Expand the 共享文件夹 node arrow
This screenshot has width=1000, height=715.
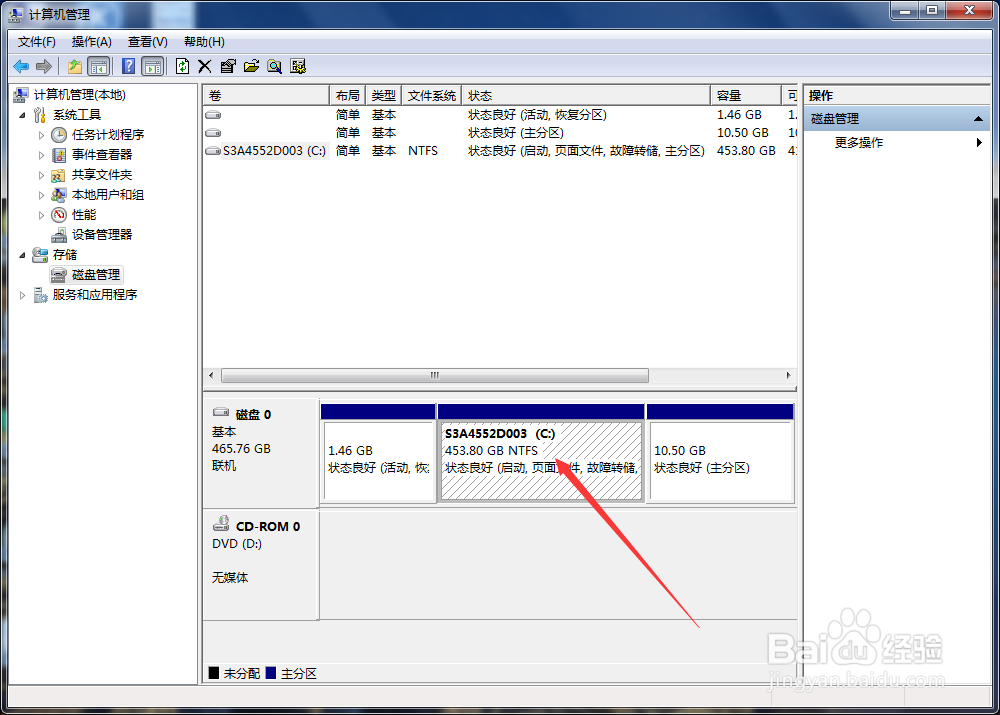(41, 175)
